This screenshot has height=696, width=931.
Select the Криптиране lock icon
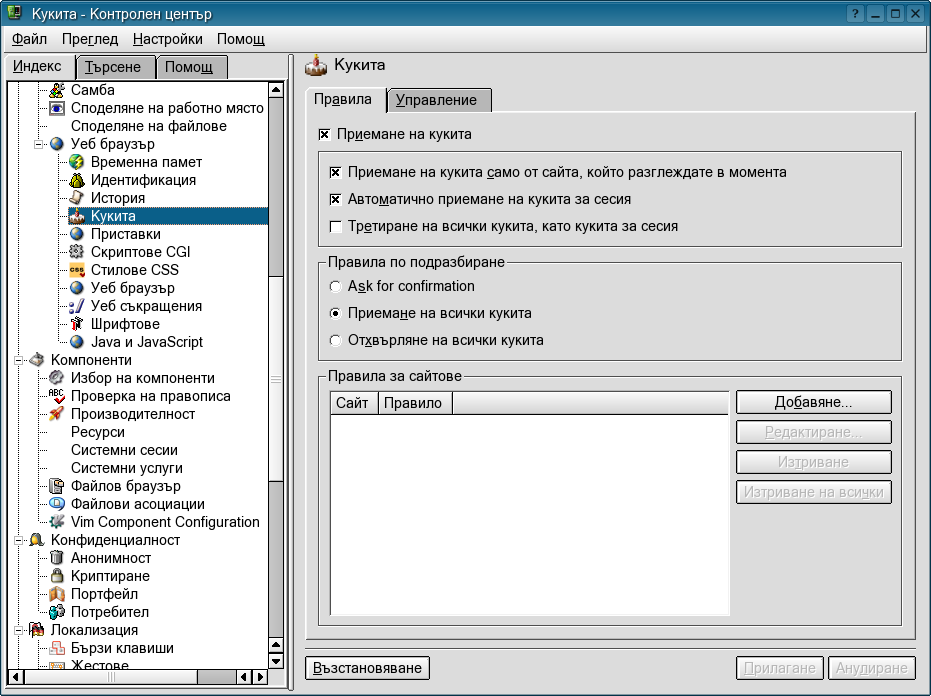click(57, 576)
